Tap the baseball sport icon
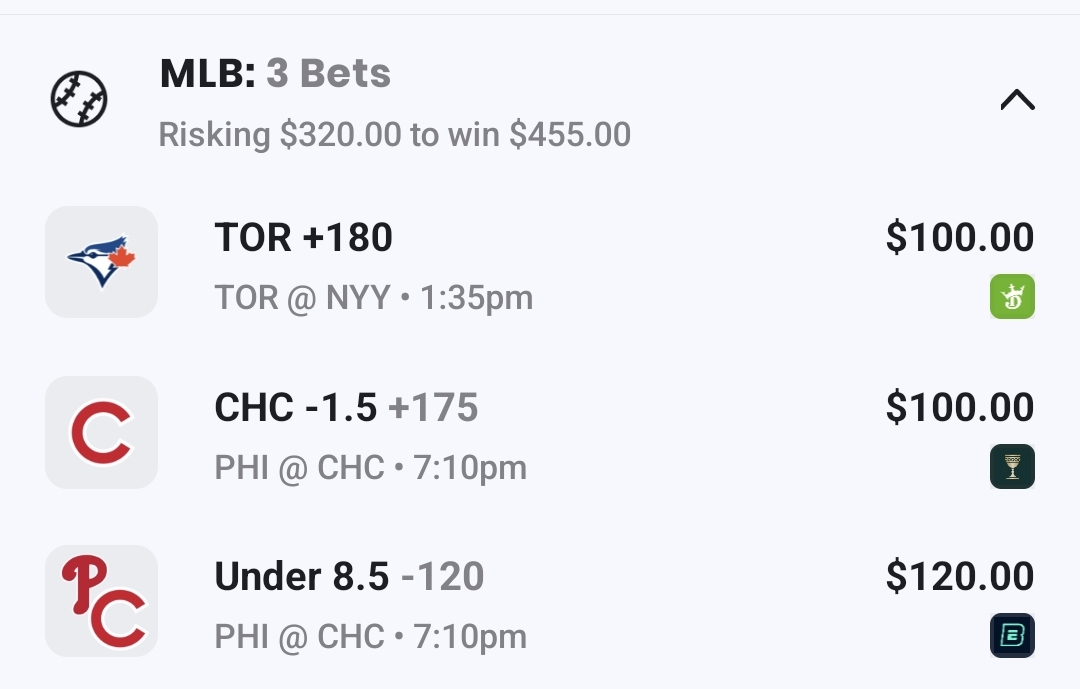1080x689 pixels. coord(79,99)
